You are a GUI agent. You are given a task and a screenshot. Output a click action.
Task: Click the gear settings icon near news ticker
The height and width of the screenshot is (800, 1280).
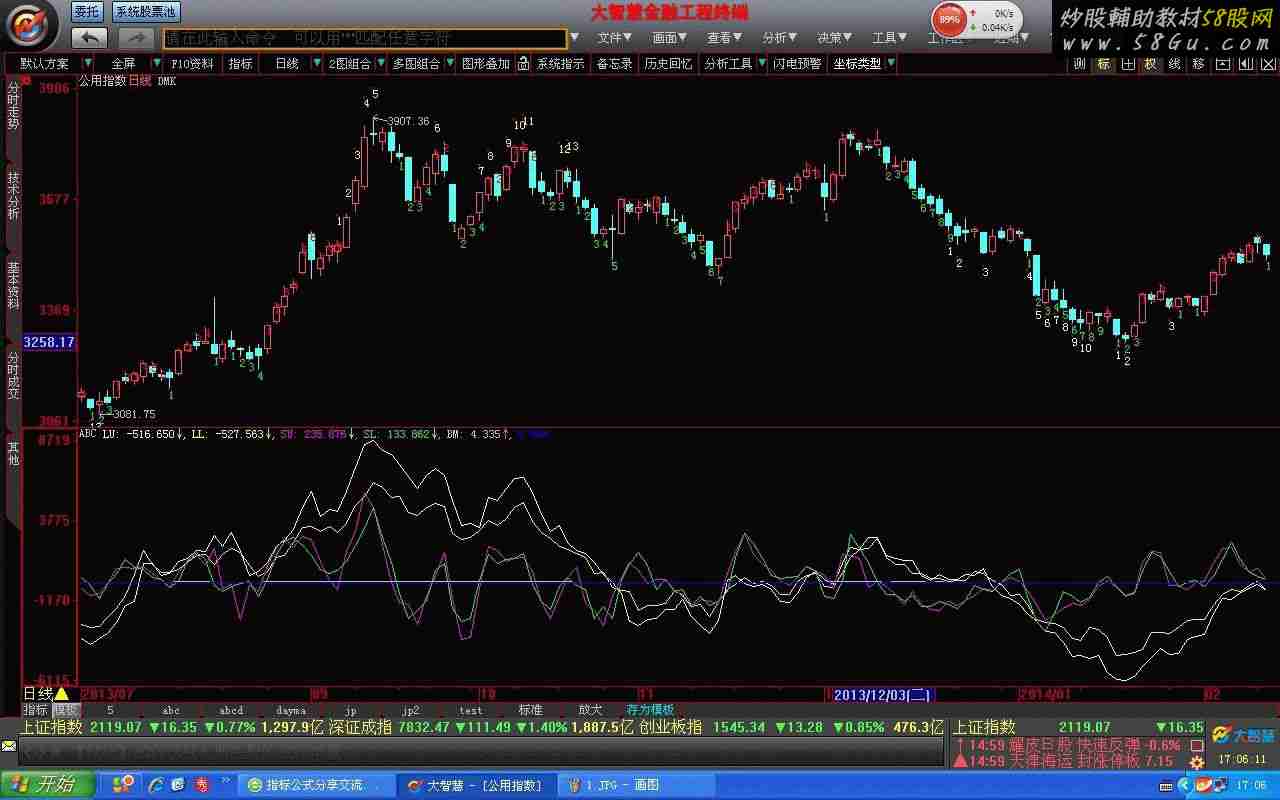(x=1197, y=763)
